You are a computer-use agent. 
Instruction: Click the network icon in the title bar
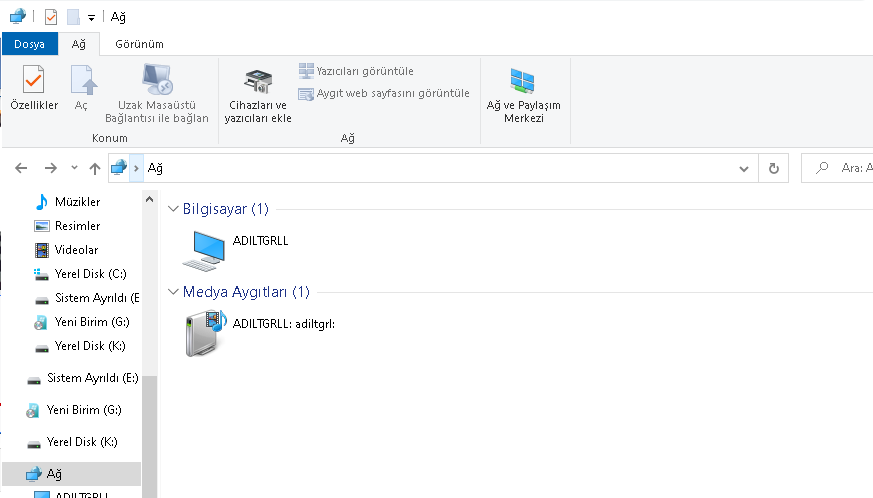(18, 17)
